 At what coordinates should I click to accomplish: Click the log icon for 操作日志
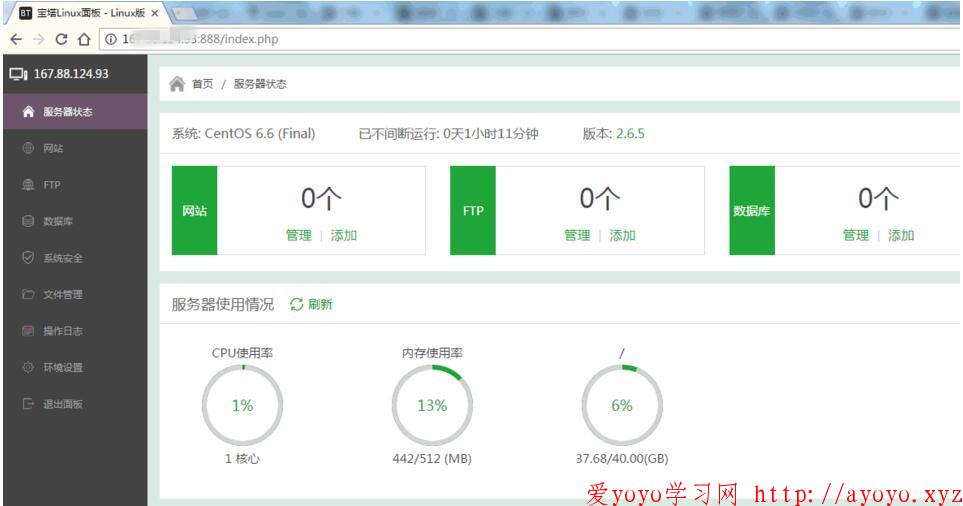[28, 331]
